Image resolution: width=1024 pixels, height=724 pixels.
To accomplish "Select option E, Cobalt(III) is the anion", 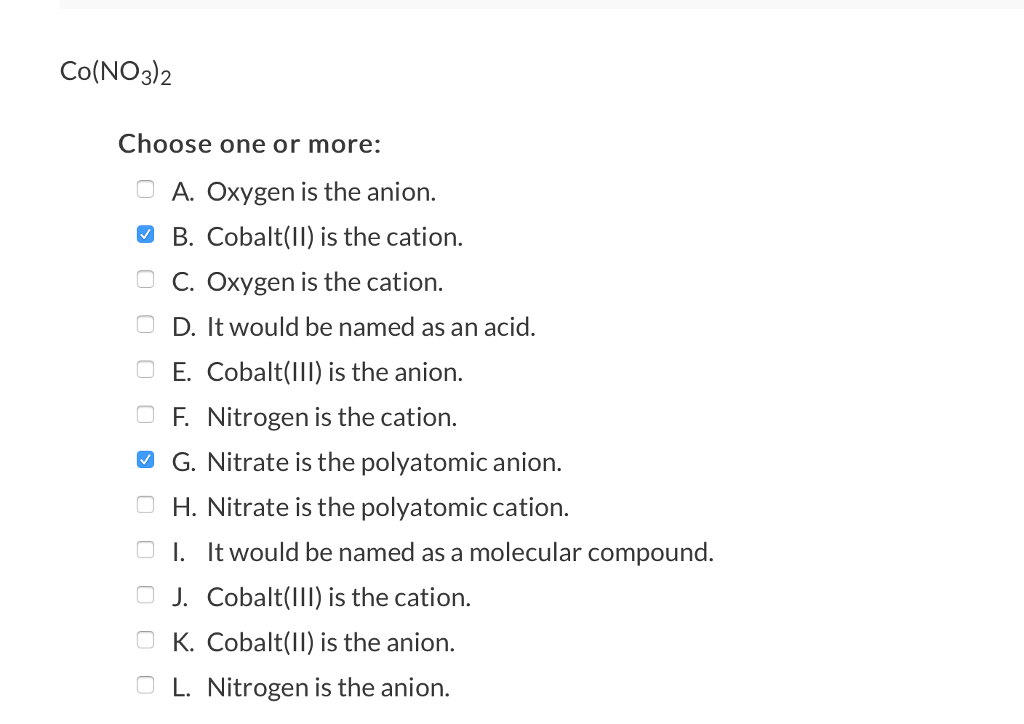I will click(x=145, y=369).
